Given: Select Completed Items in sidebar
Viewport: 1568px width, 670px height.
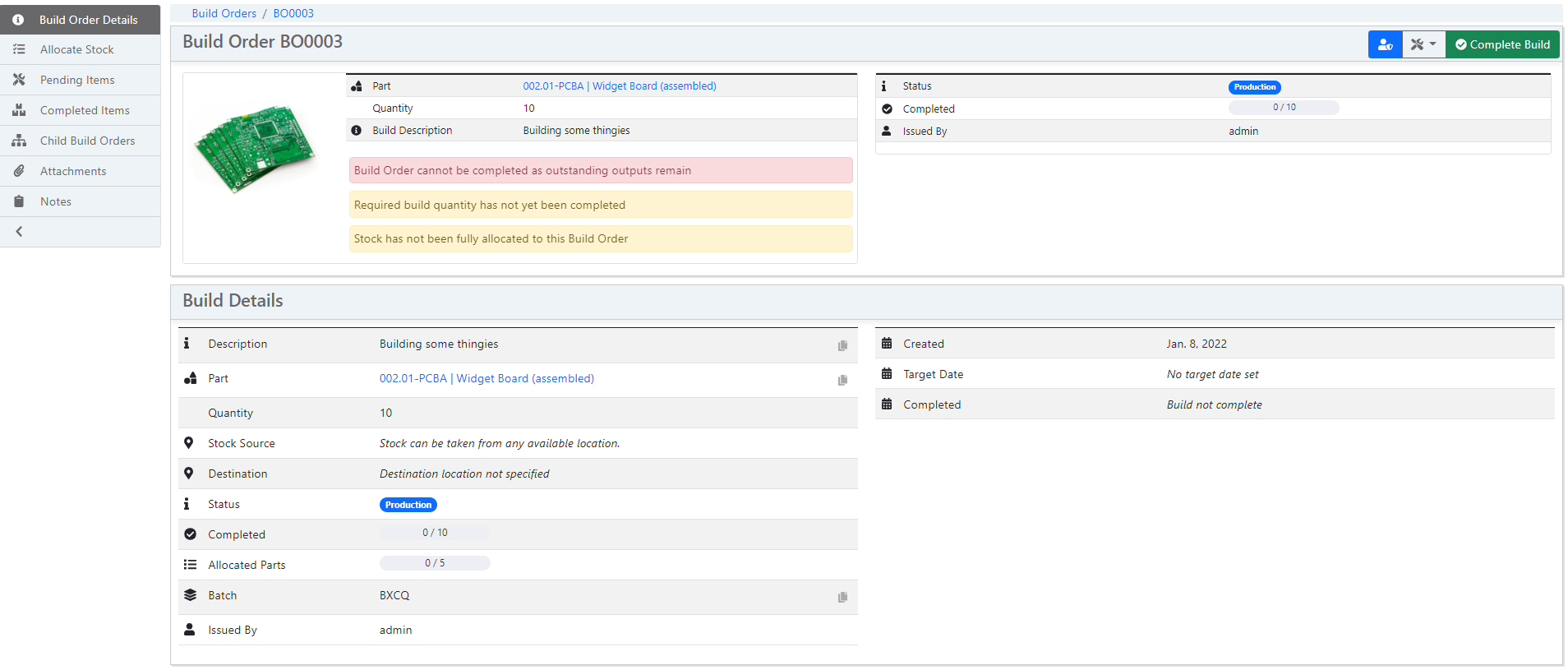Looking at the screenshot, I should tap(85, 110).
